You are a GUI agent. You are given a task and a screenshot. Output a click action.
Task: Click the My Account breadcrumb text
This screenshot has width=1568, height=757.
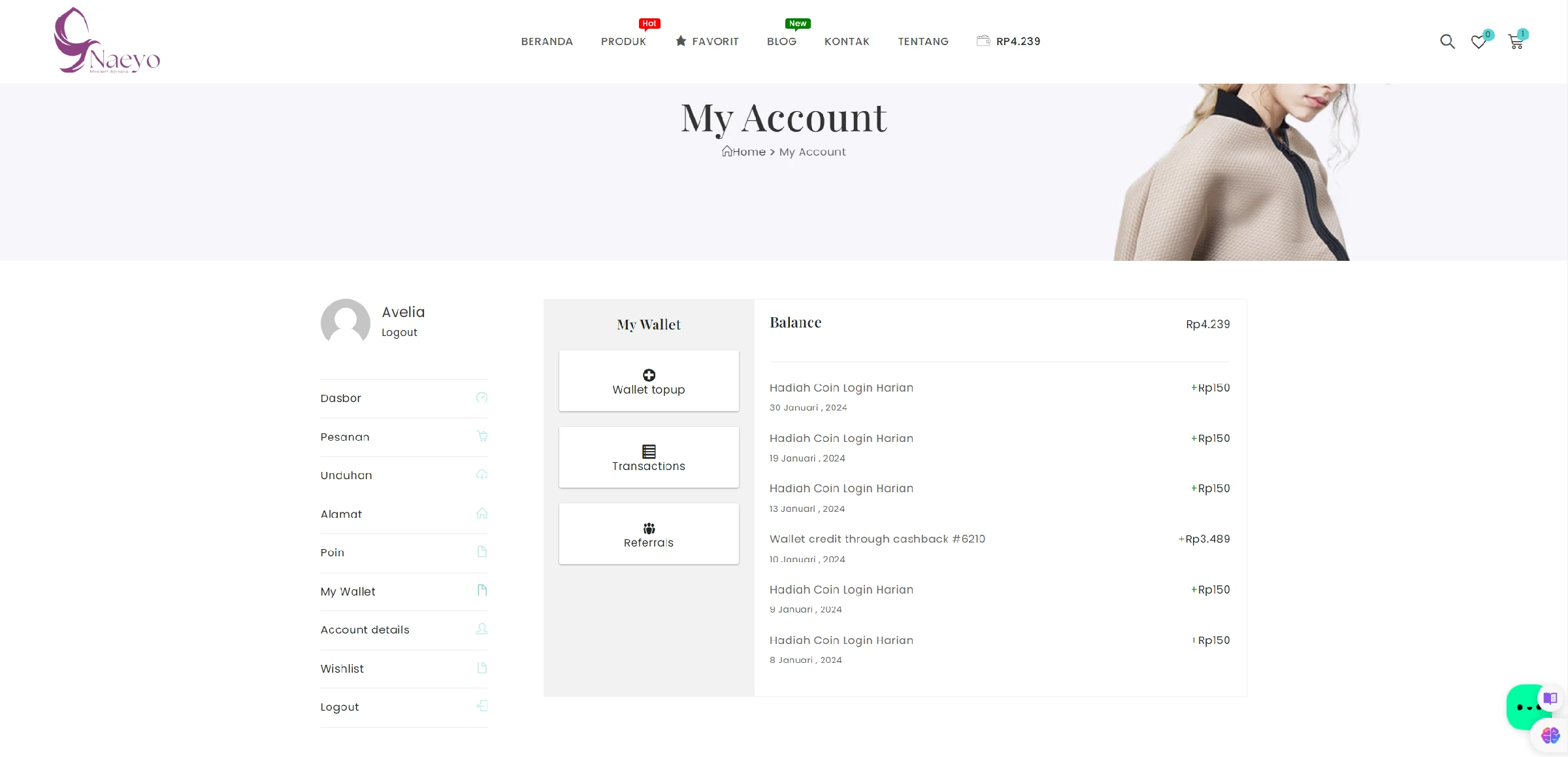tap(812, 152)
